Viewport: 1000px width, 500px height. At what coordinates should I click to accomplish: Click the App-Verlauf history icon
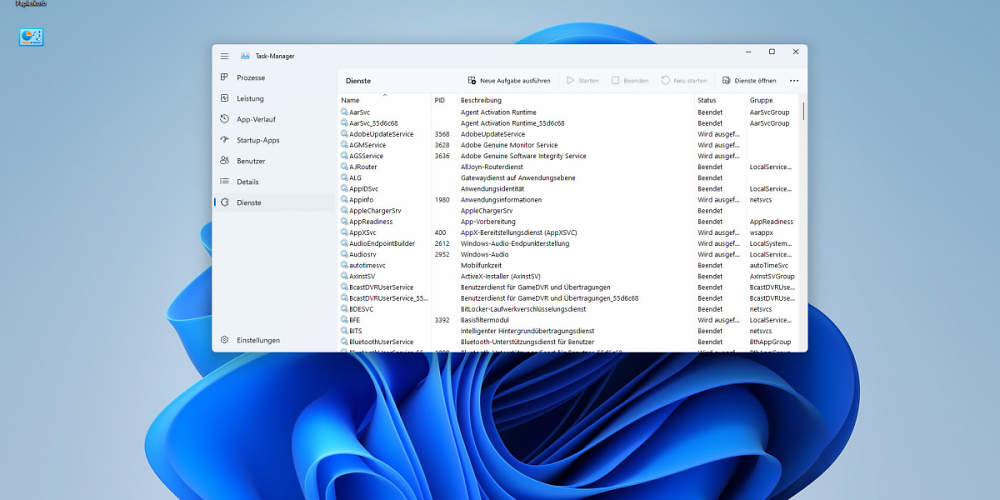[224, 119]
